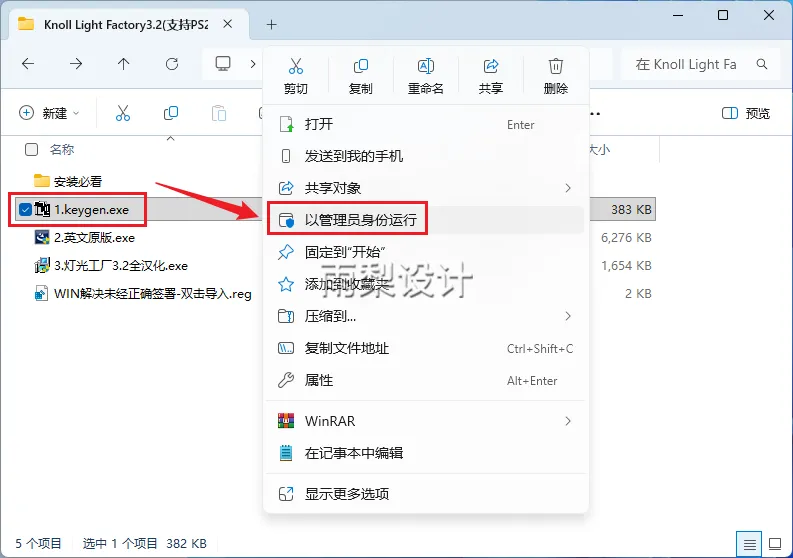Viewport: 793px width, 558px height.
Task: Go forward with the right arrow
Action: tap(76, 64)
